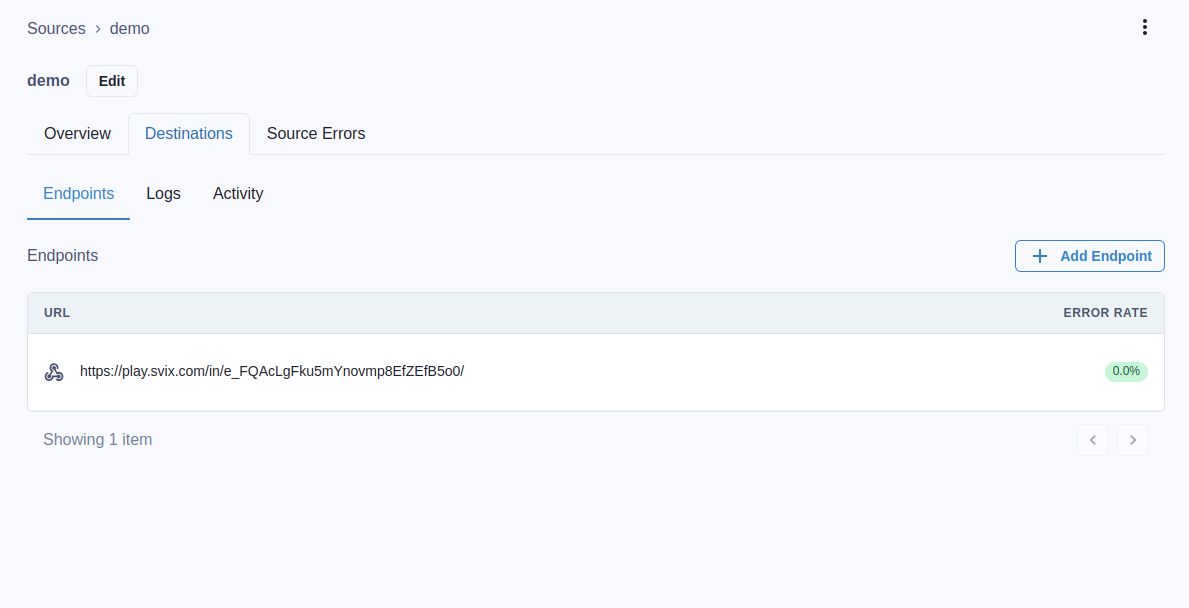Click the webhook icon beside the endpoint URL

[x=53, y=371]
